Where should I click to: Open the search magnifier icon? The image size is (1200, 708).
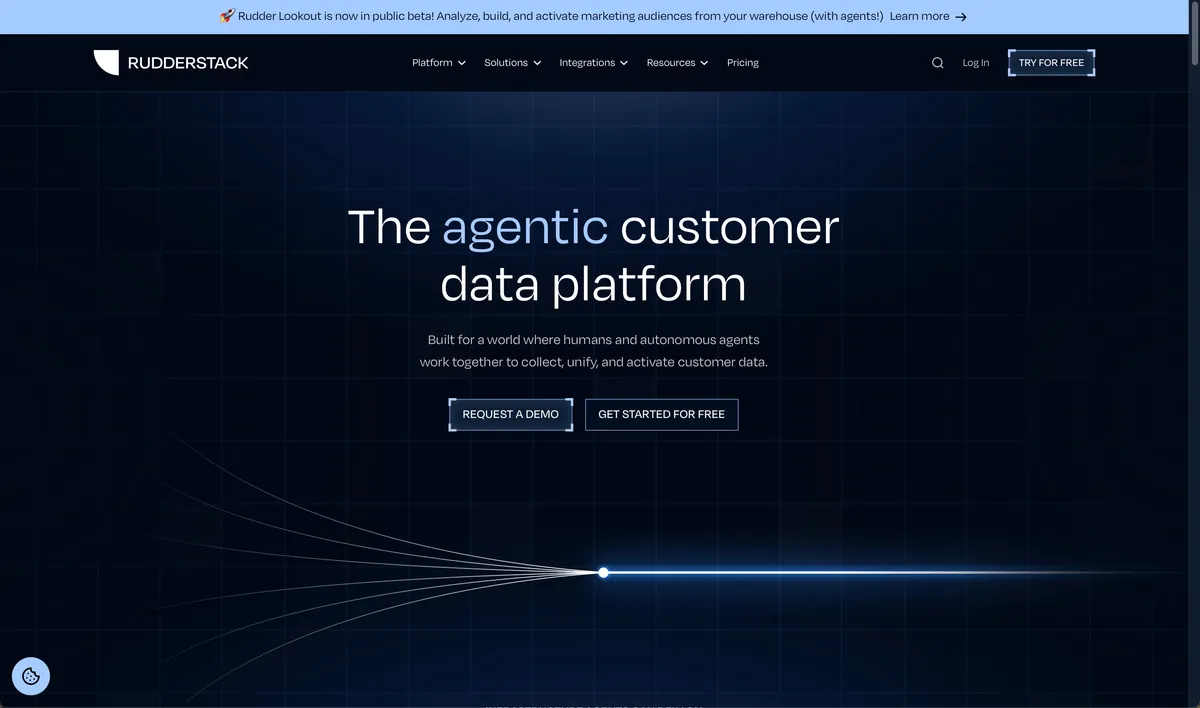(x=937, y=63)
